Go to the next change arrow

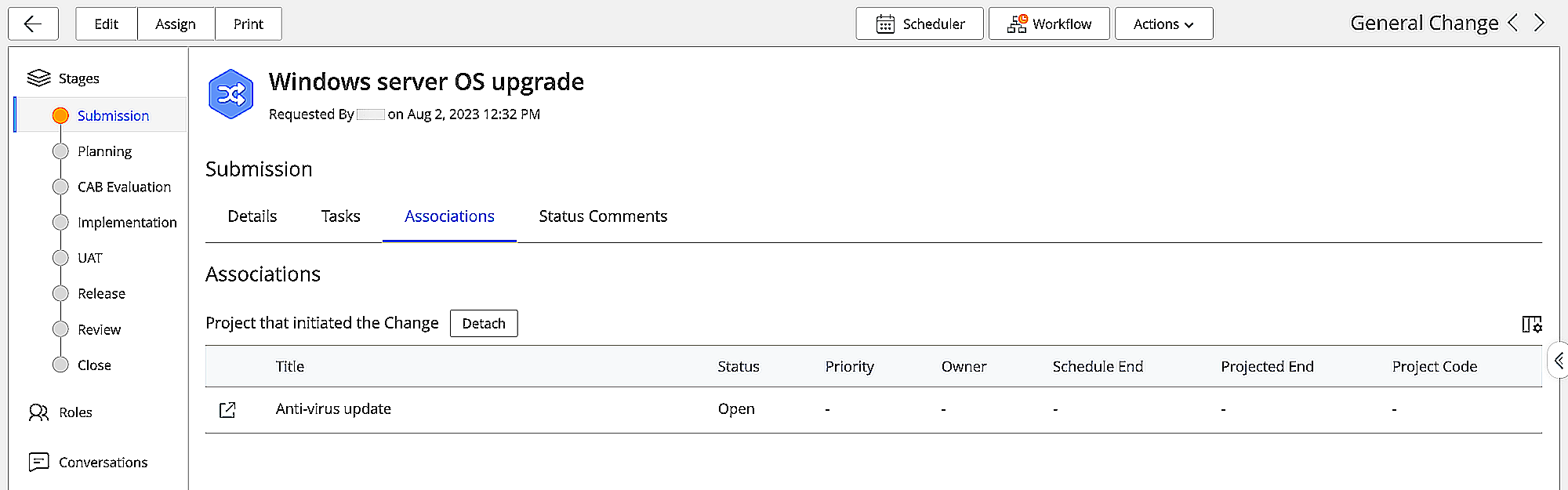[x=1540, y=23]
